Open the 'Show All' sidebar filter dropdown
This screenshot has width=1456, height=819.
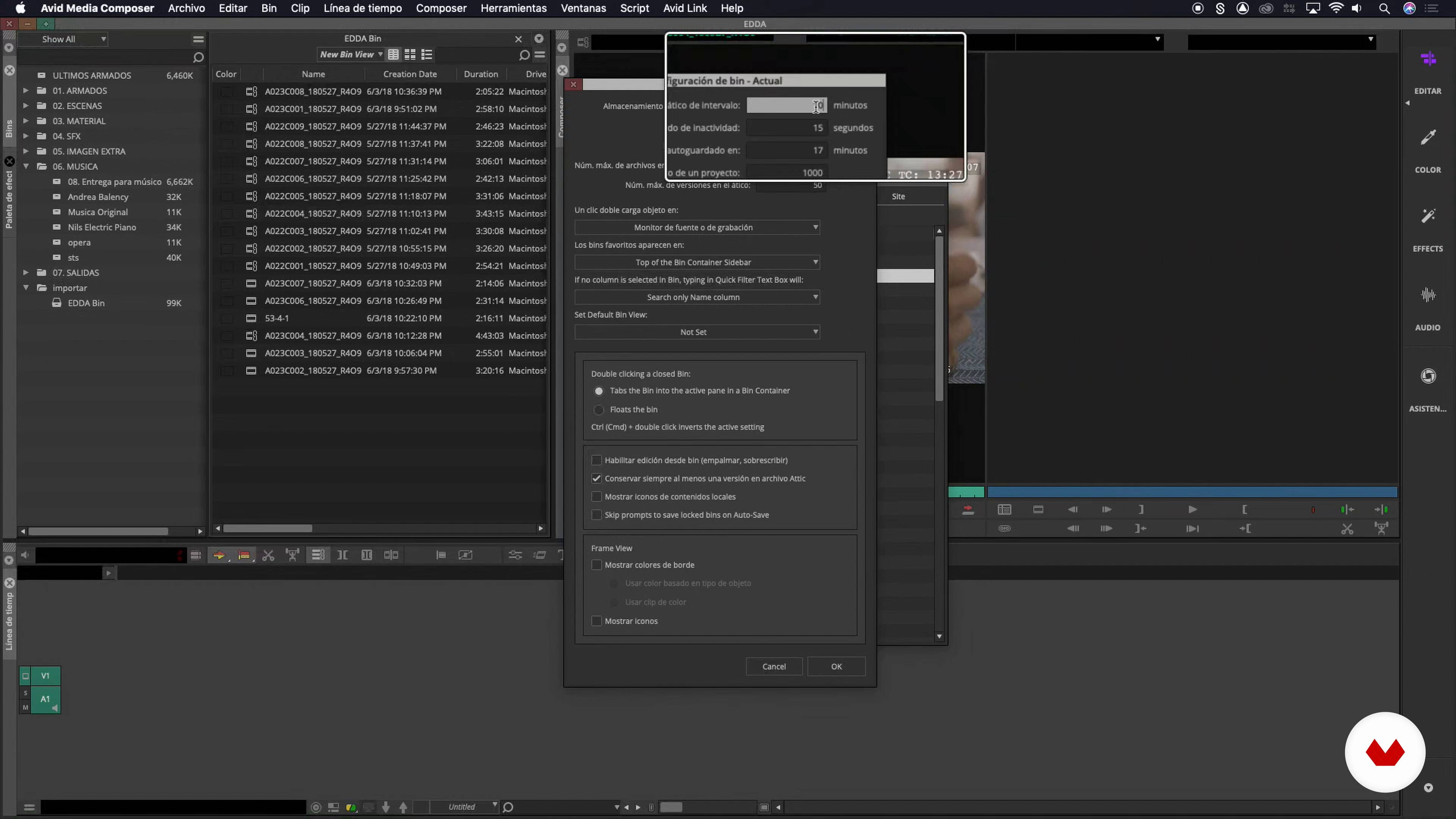coord(63,39)
